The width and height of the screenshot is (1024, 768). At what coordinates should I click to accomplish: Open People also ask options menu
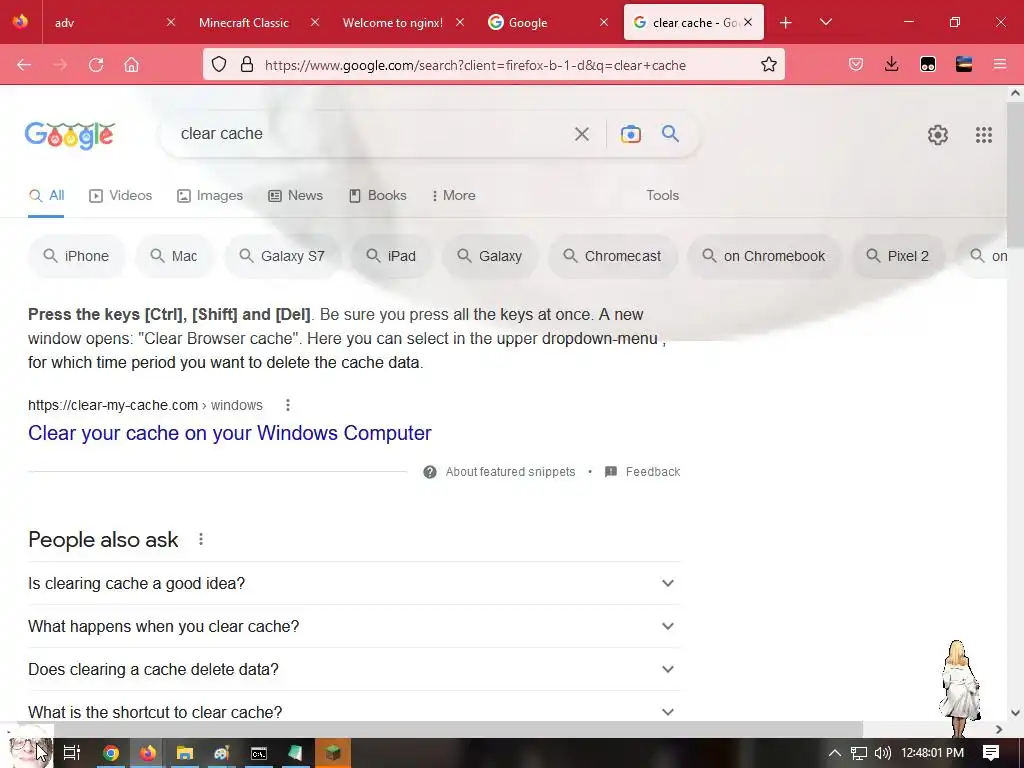(x=200, y=539)
